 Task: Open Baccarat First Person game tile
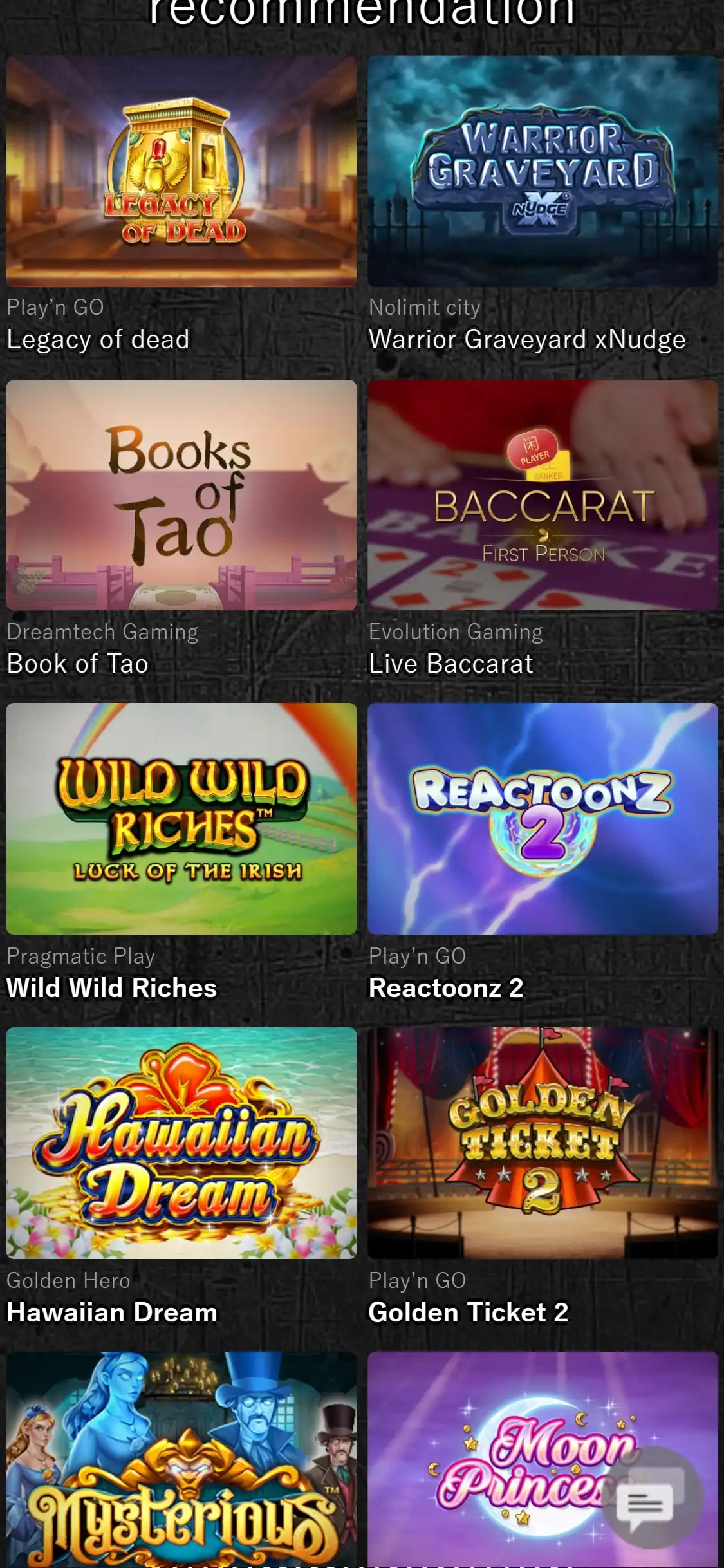coord(543,495)
